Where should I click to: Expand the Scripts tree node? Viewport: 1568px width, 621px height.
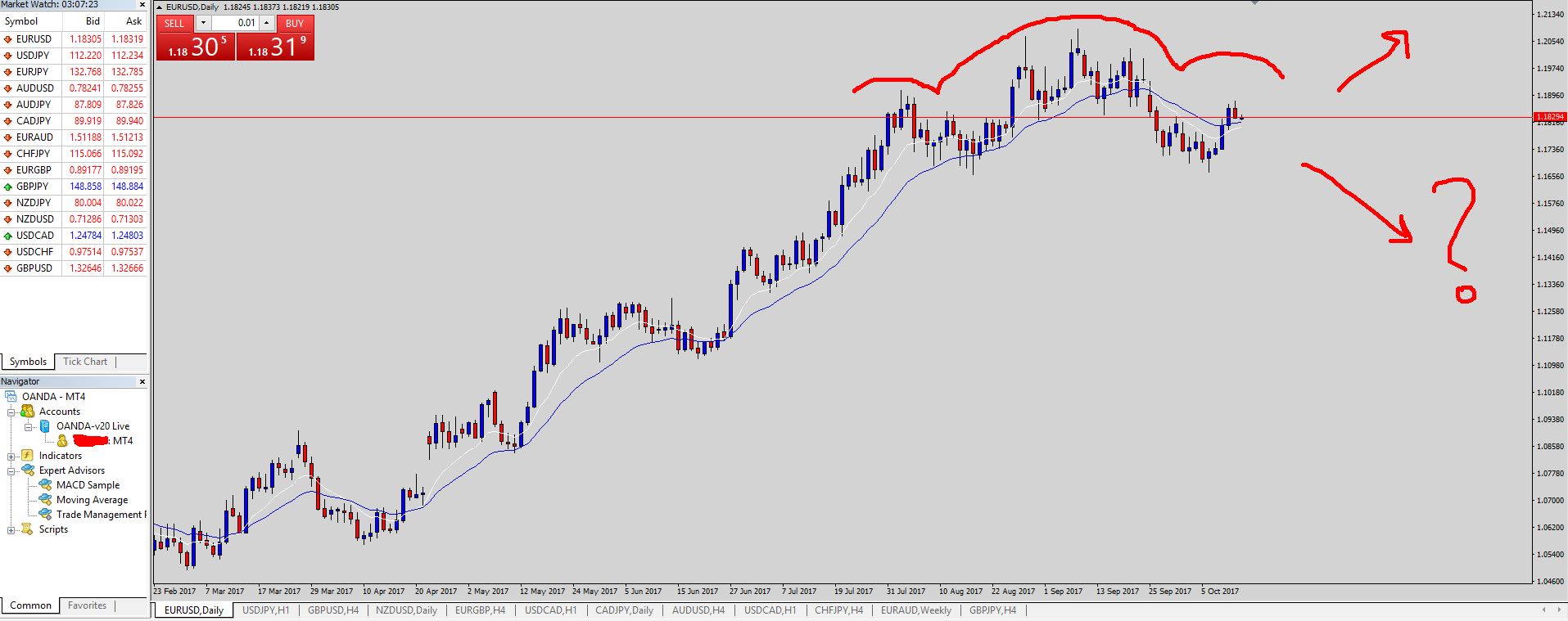tap(11, 530)
